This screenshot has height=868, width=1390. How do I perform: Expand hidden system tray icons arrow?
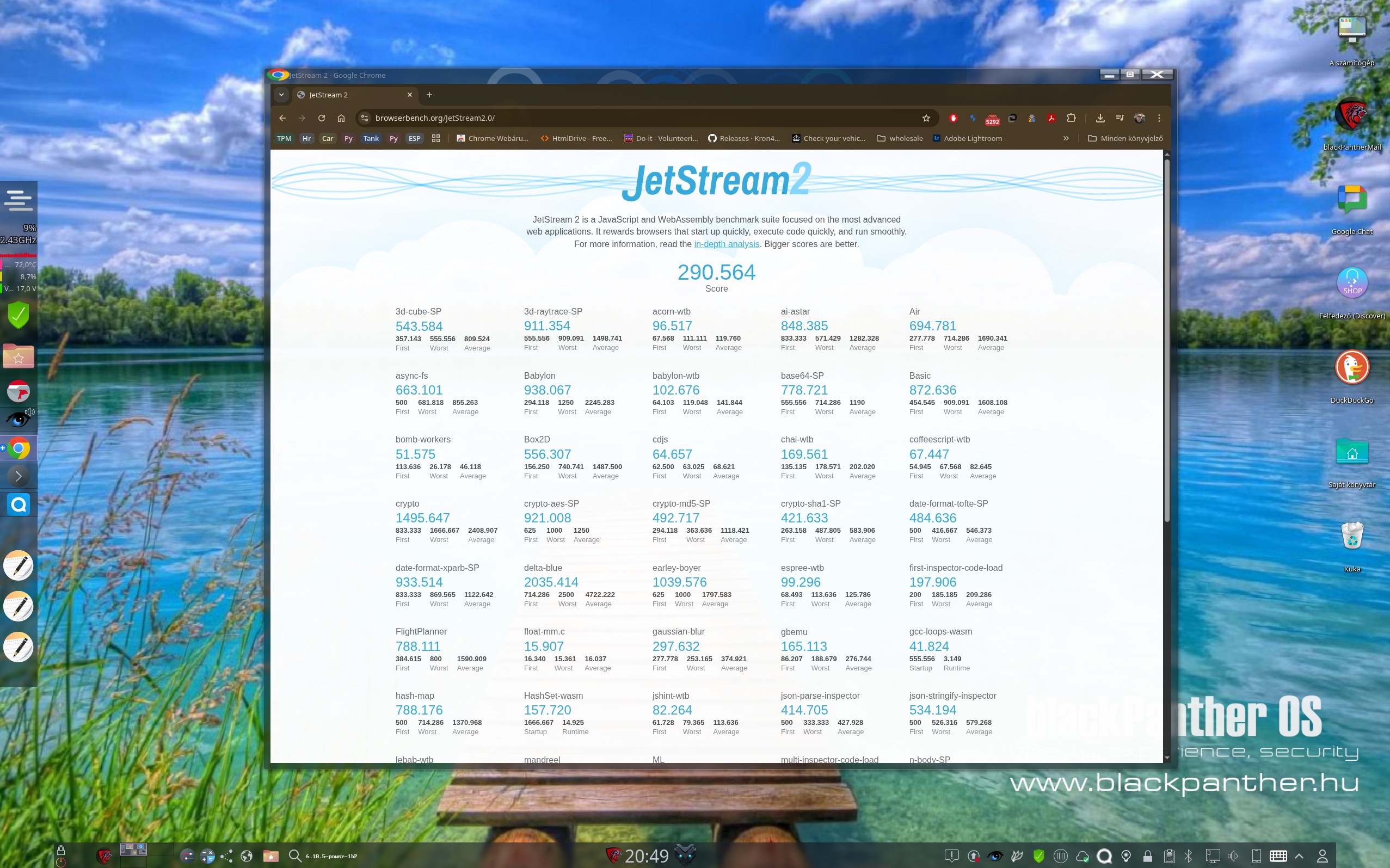(x=1299, y=856)
